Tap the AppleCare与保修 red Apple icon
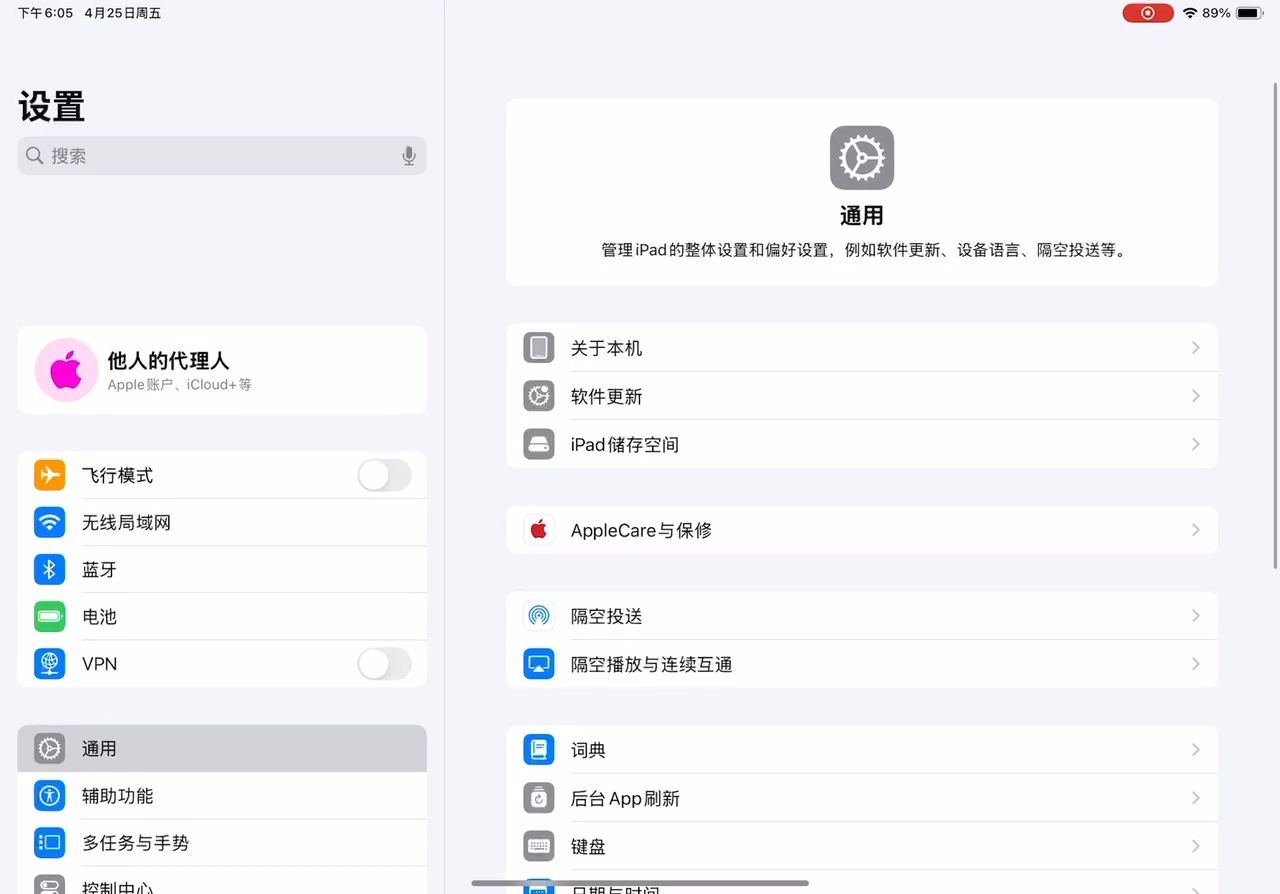Image resolution: width=1280 pixels, height=894 pixels. coord(539,530)
